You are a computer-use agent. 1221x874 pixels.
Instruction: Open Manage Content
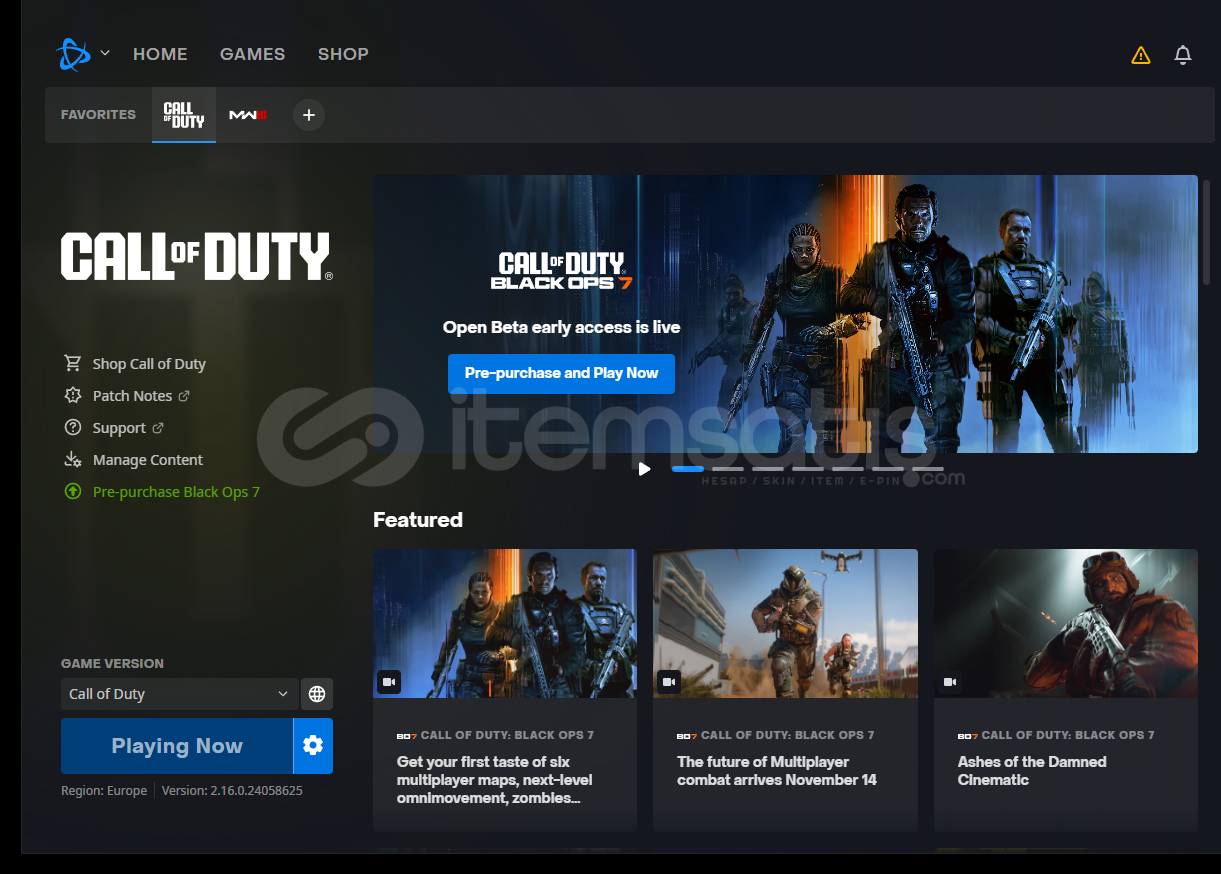click(x=148, y=460)
